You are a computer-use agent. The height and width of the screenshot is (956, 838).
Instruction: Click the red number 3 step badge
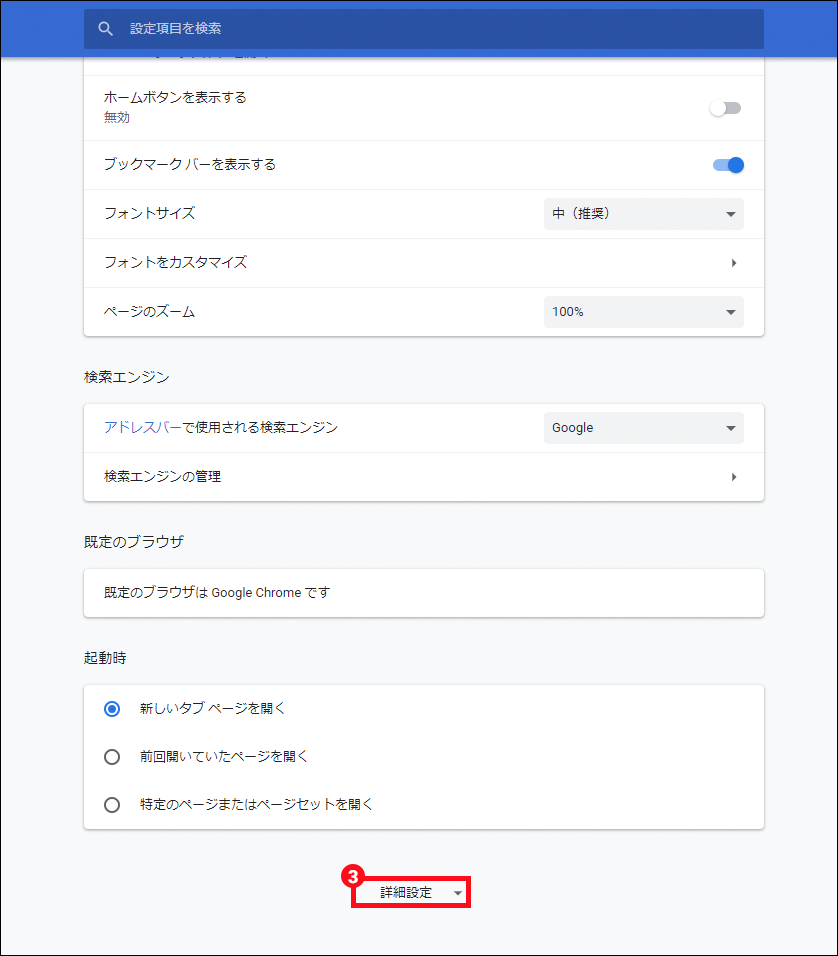[351, 875]
